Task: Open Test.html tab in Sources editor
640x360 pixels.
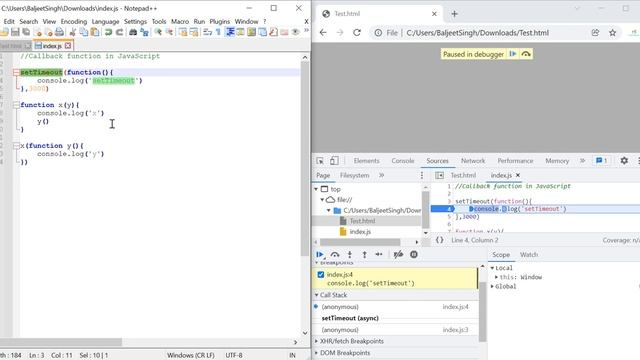Action: point(463,175)
